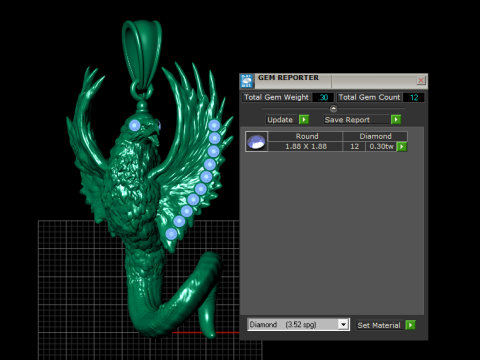Collapse the header with the round arrow toggle

(x=333, y=109)
